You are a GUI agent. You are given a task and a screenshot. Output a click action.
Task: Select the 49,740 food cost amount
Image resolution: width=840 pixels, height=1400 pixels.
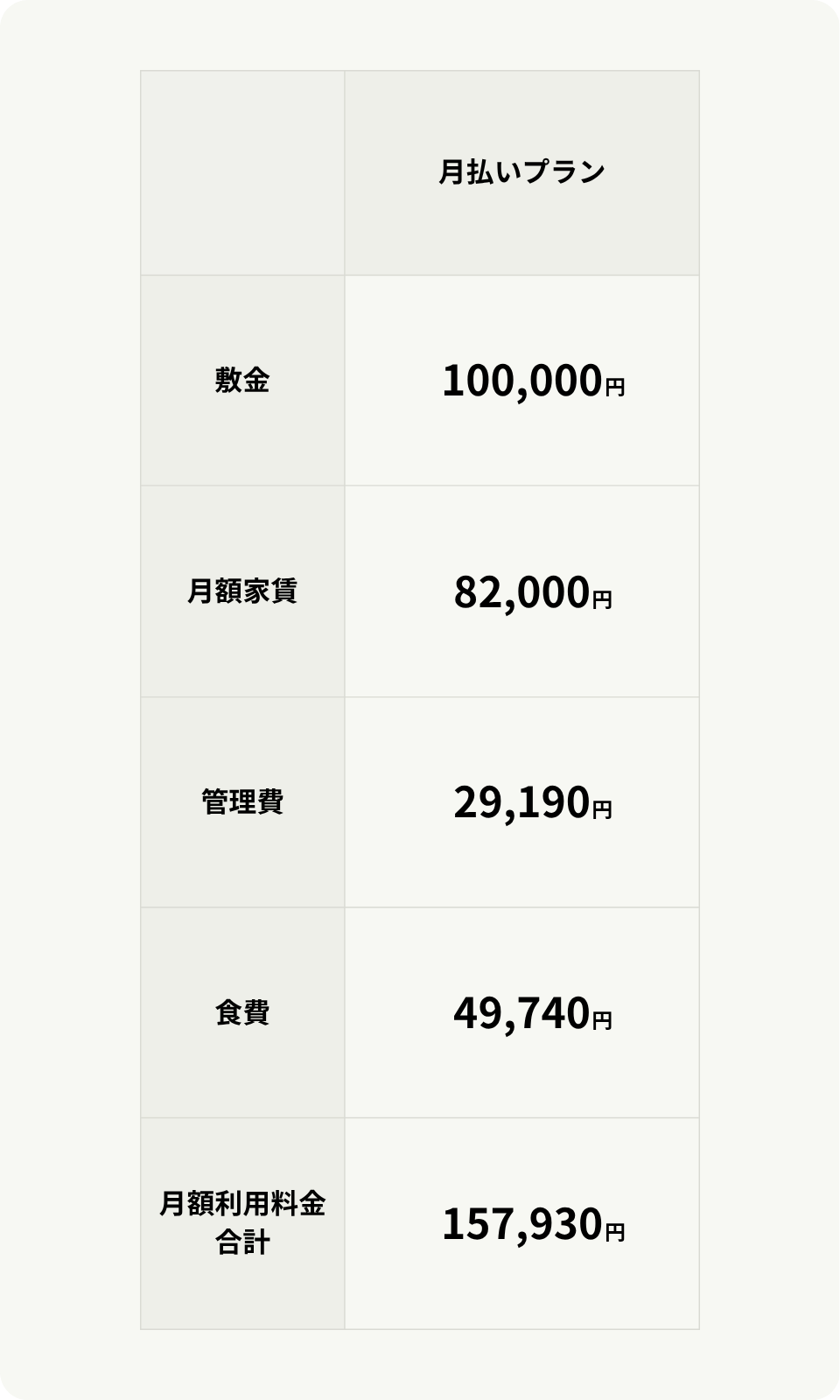pos(521,1014)
